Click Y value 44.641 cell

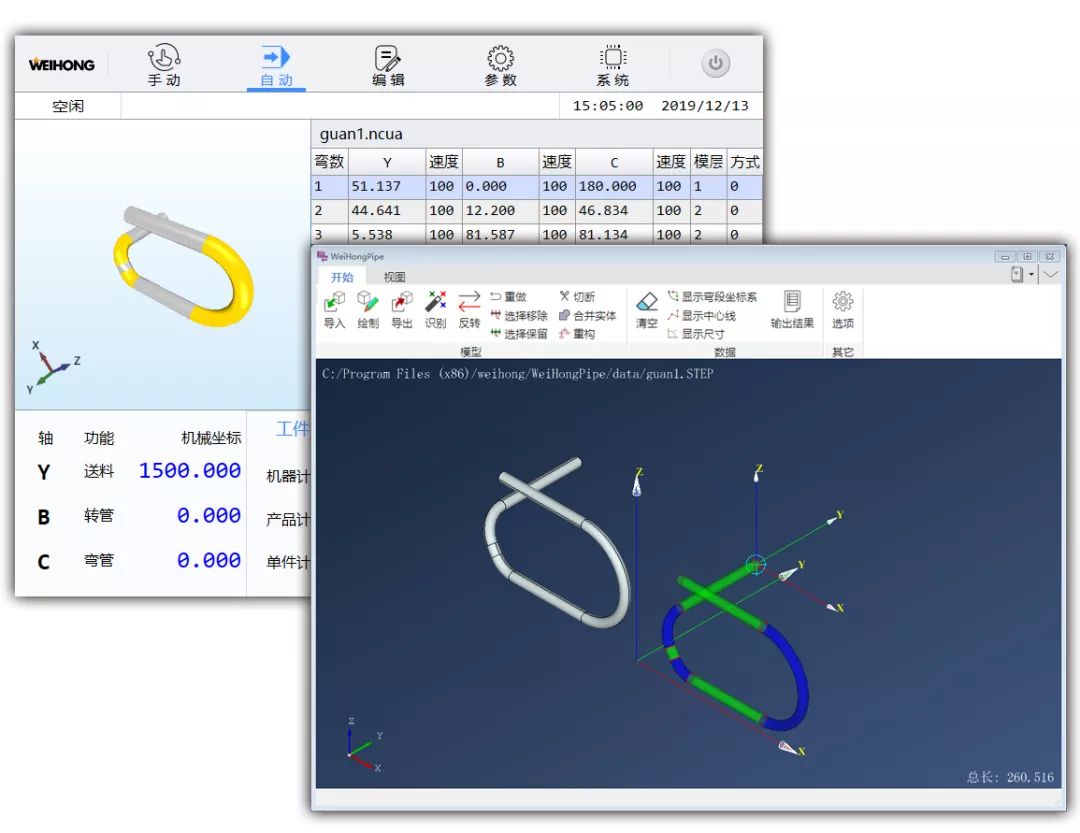click(x=387, y=210)
